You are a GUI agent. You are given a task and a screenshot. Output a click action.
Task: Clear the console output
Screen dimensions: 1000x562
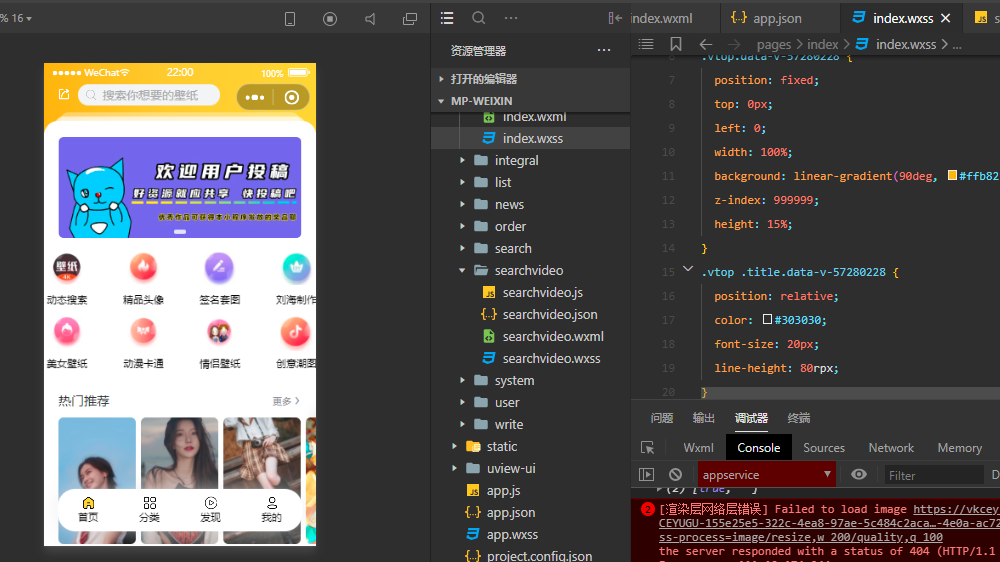pyautogui.click(x=675, y=475)
